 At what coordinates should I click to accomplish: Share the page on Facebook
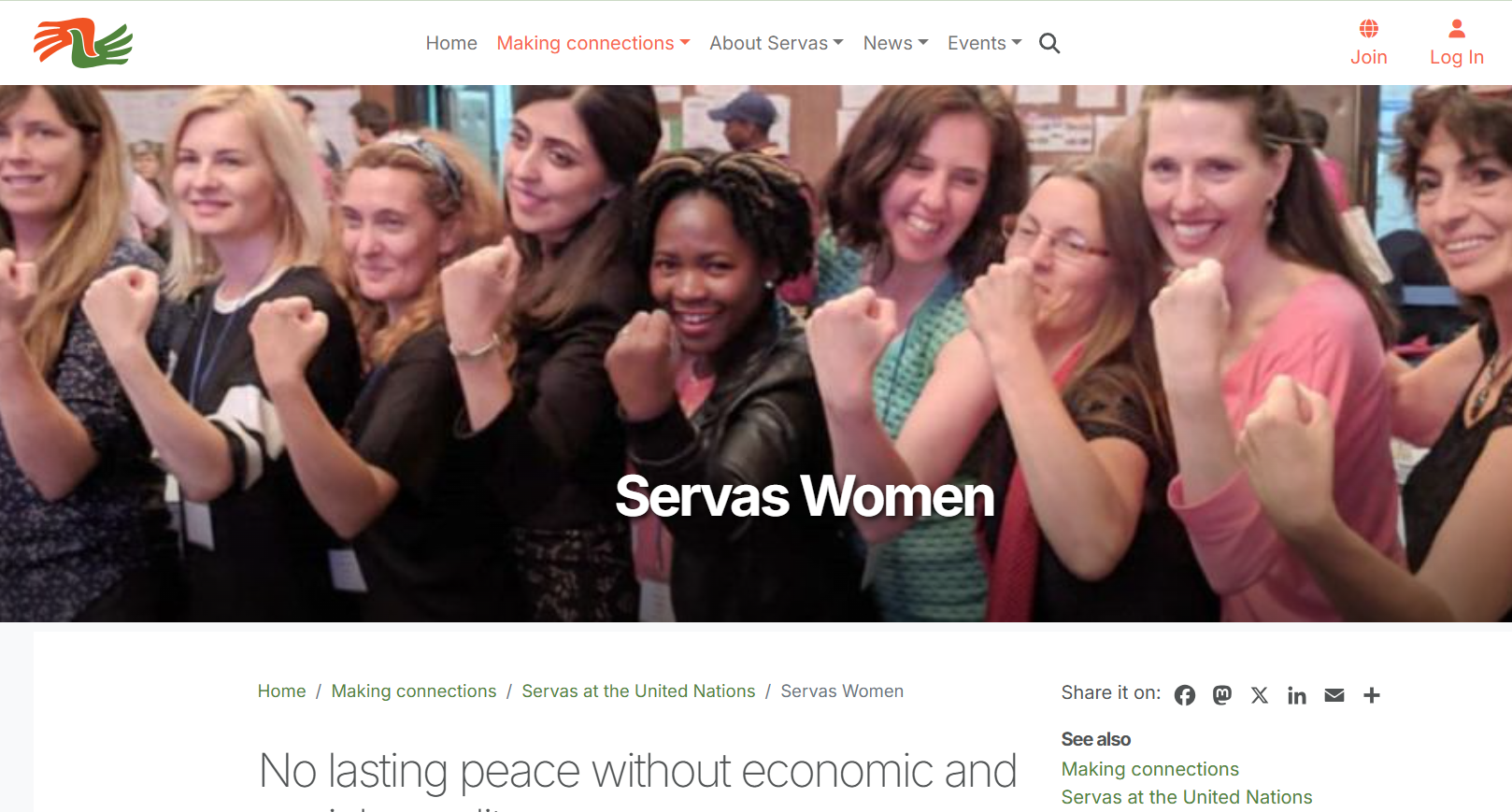tap(1185, 695)
